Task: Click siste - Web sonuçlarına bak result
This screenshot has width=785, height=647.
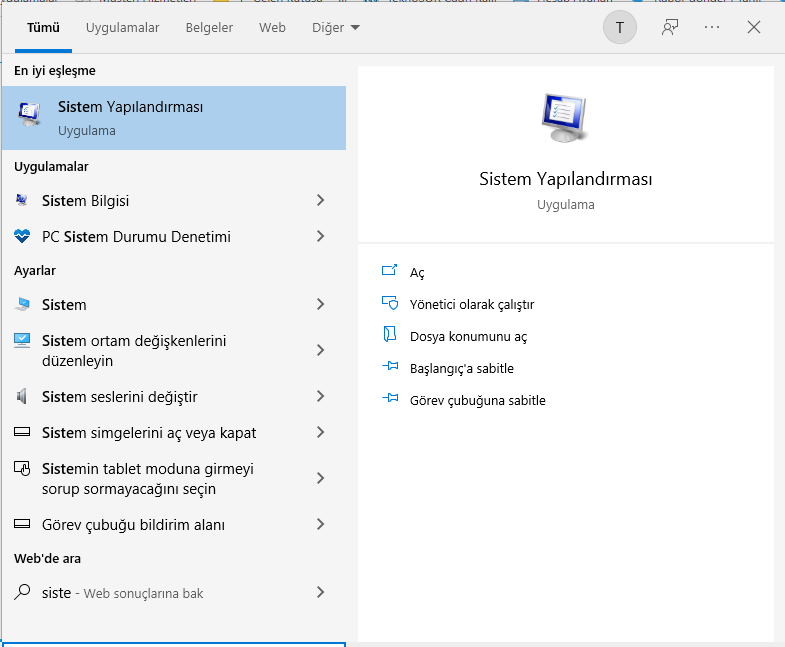Action: tap(174, 593)
